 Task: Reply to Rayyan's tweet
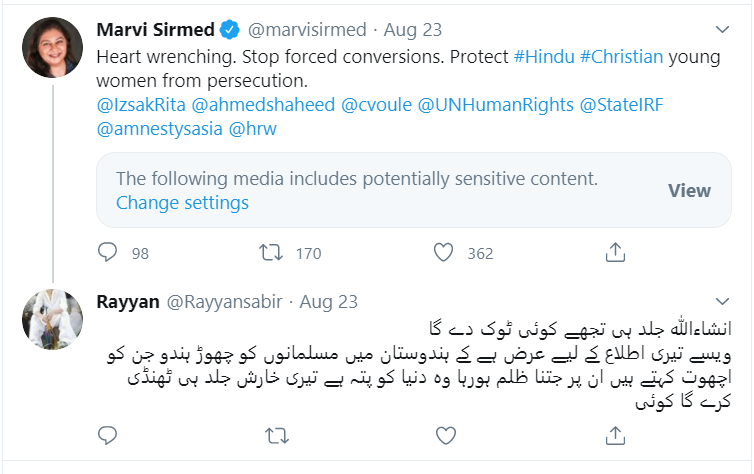pos(107,436)
